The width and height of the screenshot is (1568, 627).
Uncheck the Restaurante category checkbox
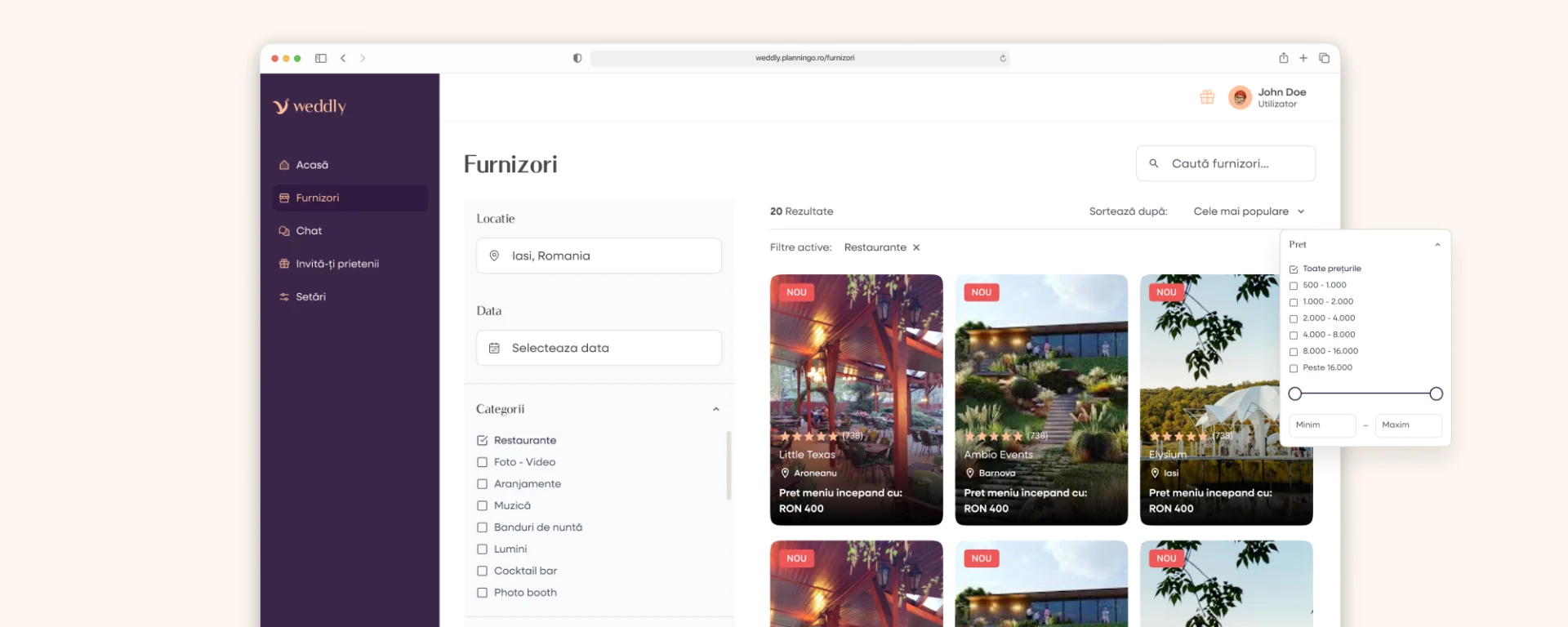click(x=482, y=441)
